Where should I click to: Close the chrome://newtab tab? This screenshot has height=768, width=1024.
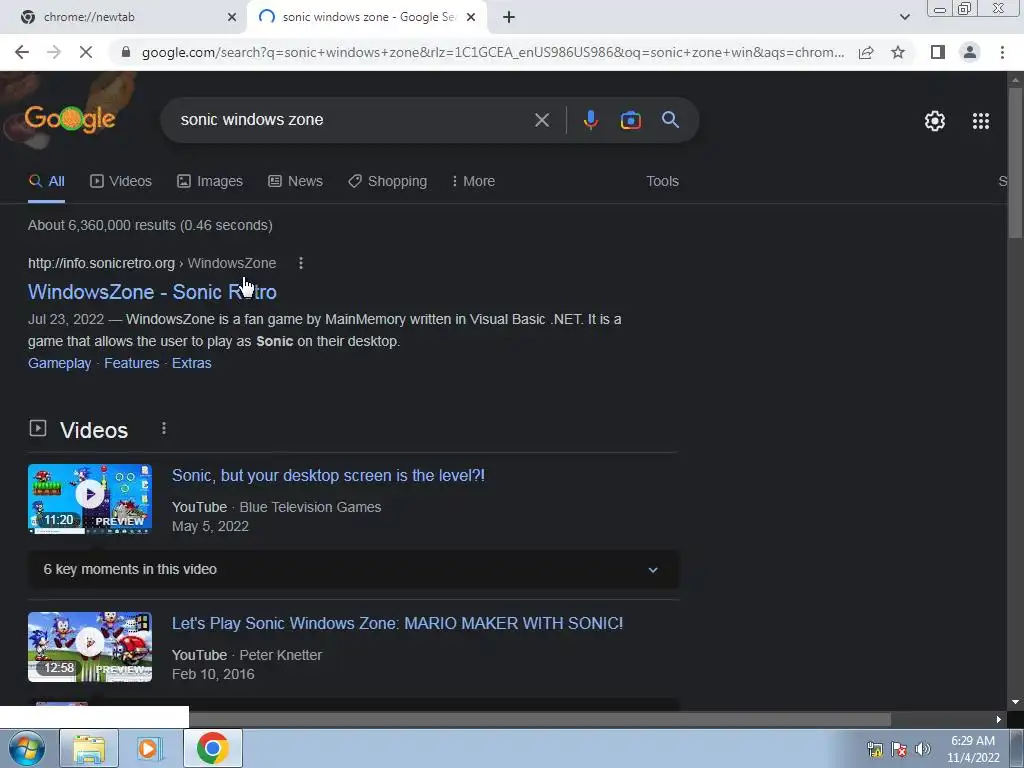click(231, 17)
